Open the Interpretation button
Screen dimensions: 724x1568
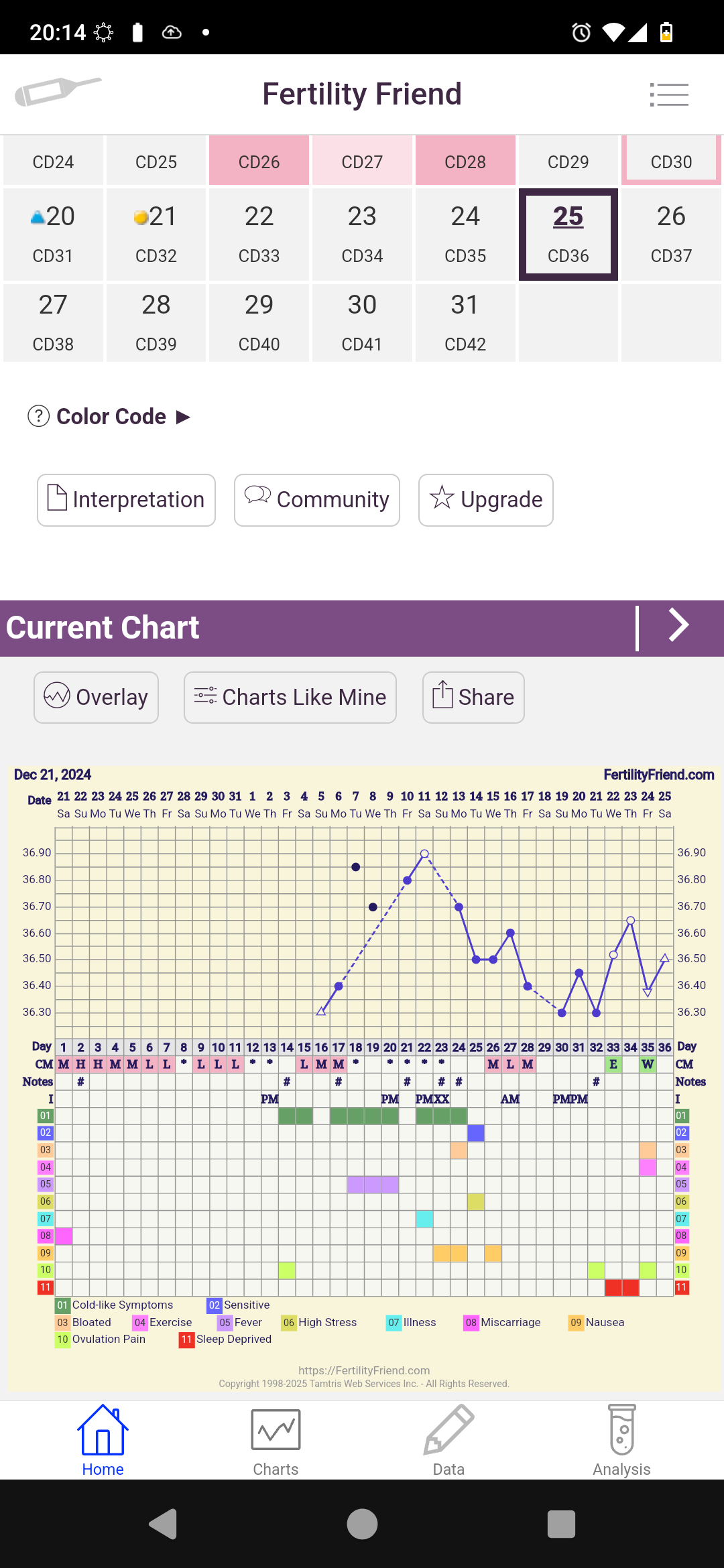pyautogui.click(x=126, y=500)
